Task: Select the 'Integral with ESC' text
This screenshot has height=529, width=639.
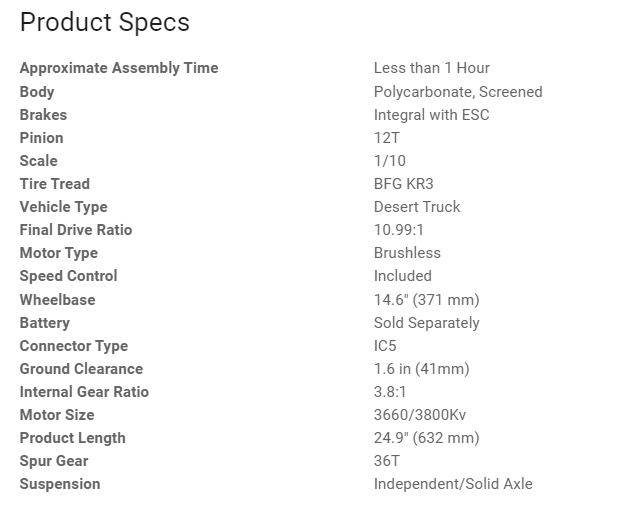Action: 431,114
